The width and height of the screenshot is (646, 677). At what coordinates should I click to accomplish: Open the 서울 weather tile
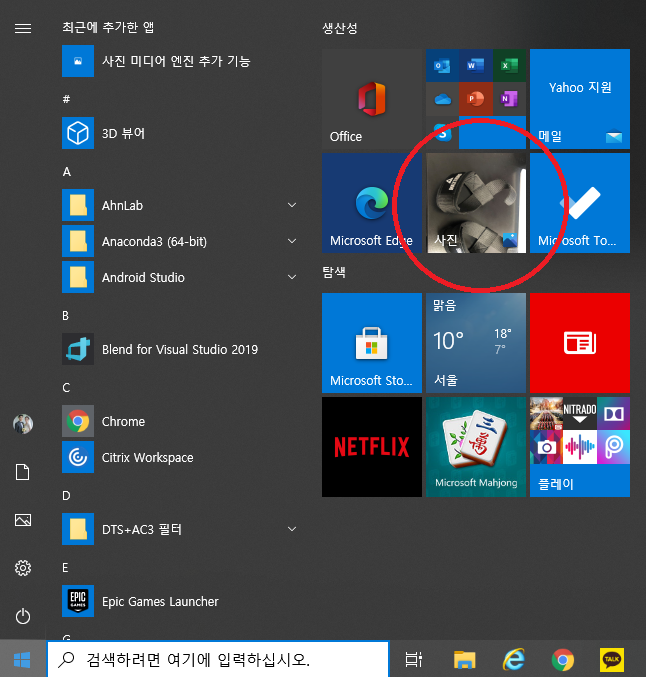(476, 343)
